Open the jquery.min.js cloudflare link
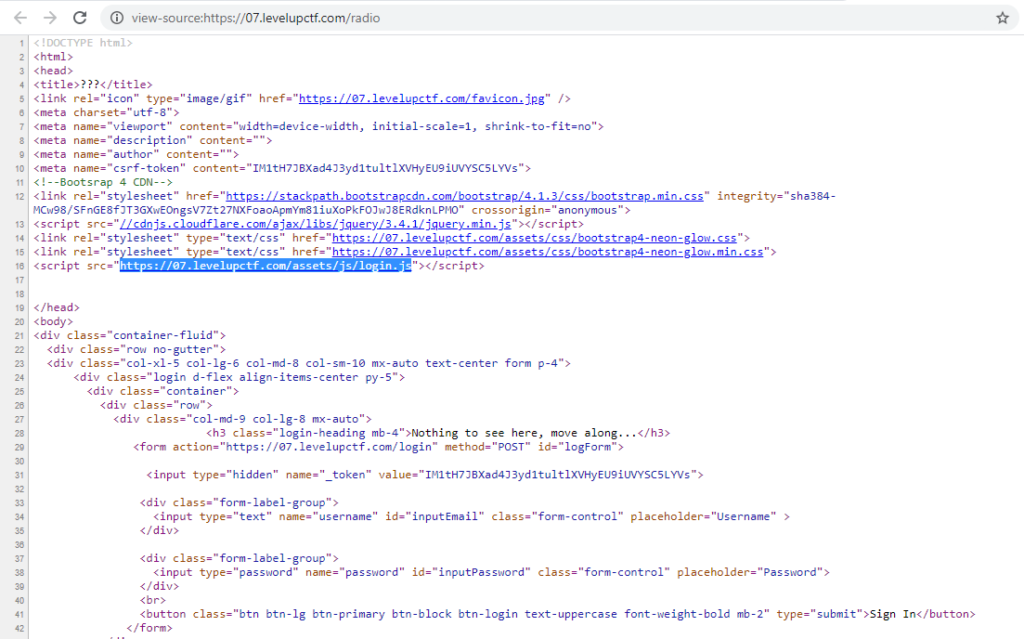1024x639 pixels. click(315, 224)
